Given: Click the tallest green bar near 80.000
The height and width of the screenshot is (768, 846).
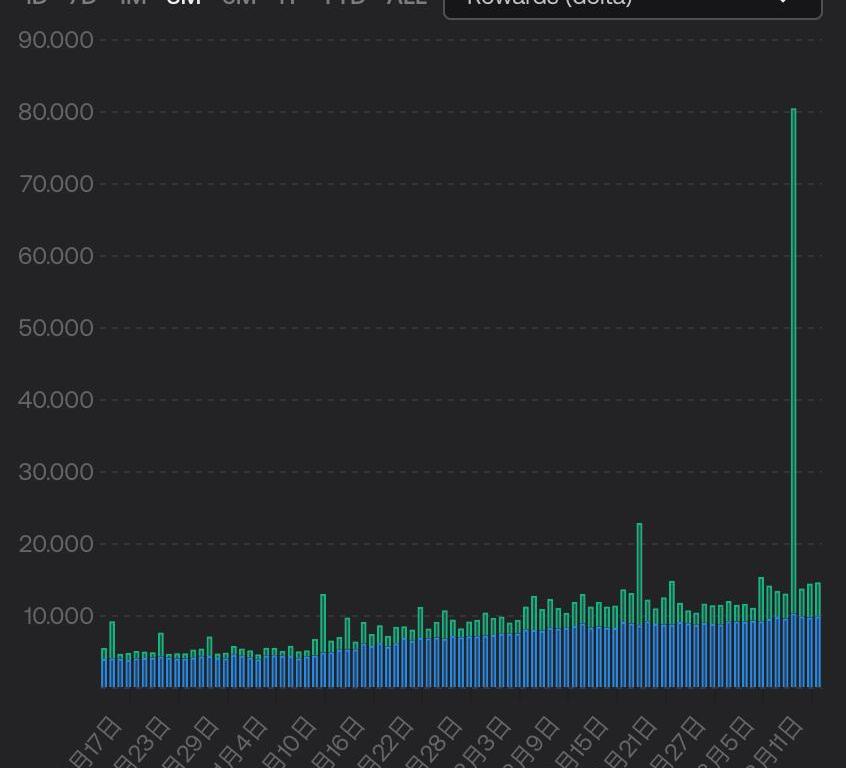Looking at the screenshot, I should (794, 400).
